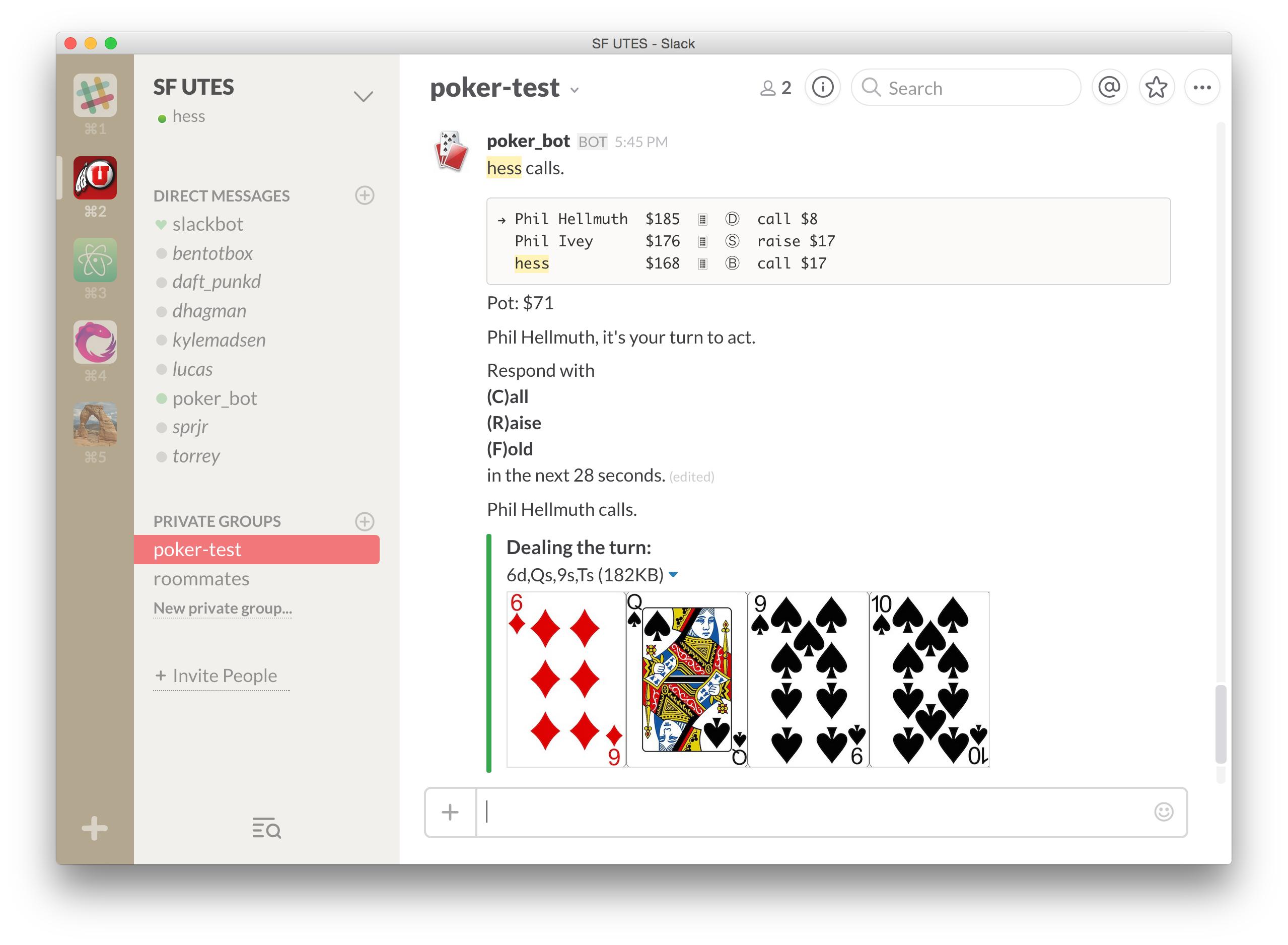This screenshot has height=945, width=1288.
Task: Click message scrollbar thumb
Action: coord(1220,724)
